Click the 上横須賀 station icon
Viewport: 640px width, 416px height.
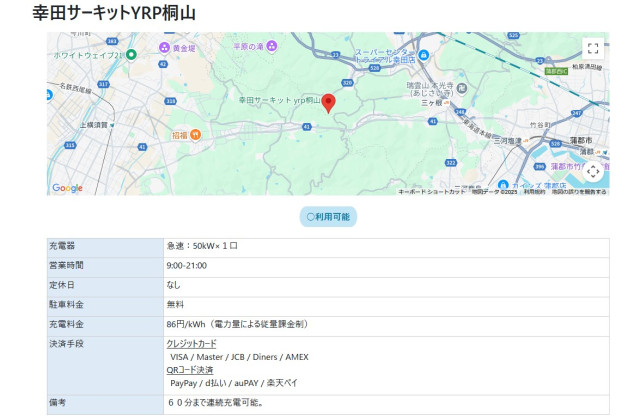pyautogui.click(x=112, y=125)
